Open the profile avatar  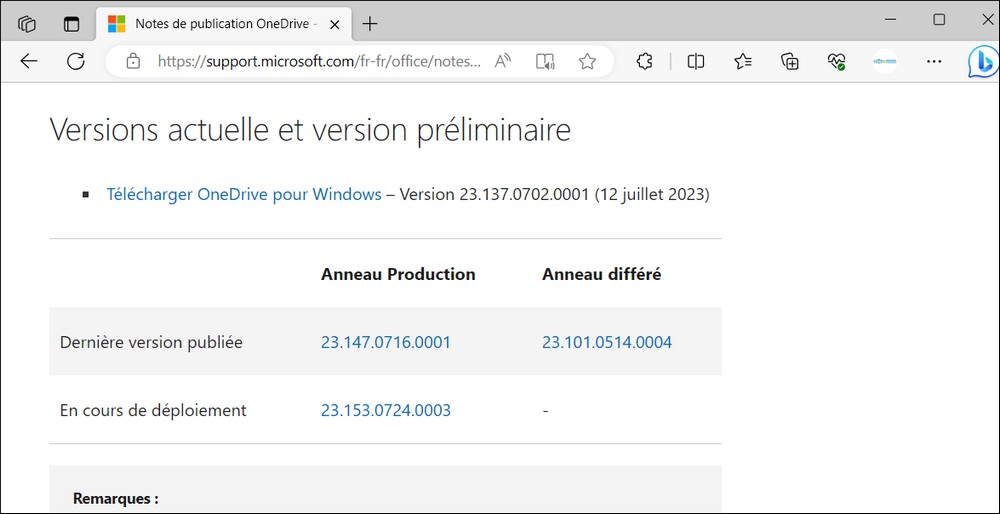[885, 61]
